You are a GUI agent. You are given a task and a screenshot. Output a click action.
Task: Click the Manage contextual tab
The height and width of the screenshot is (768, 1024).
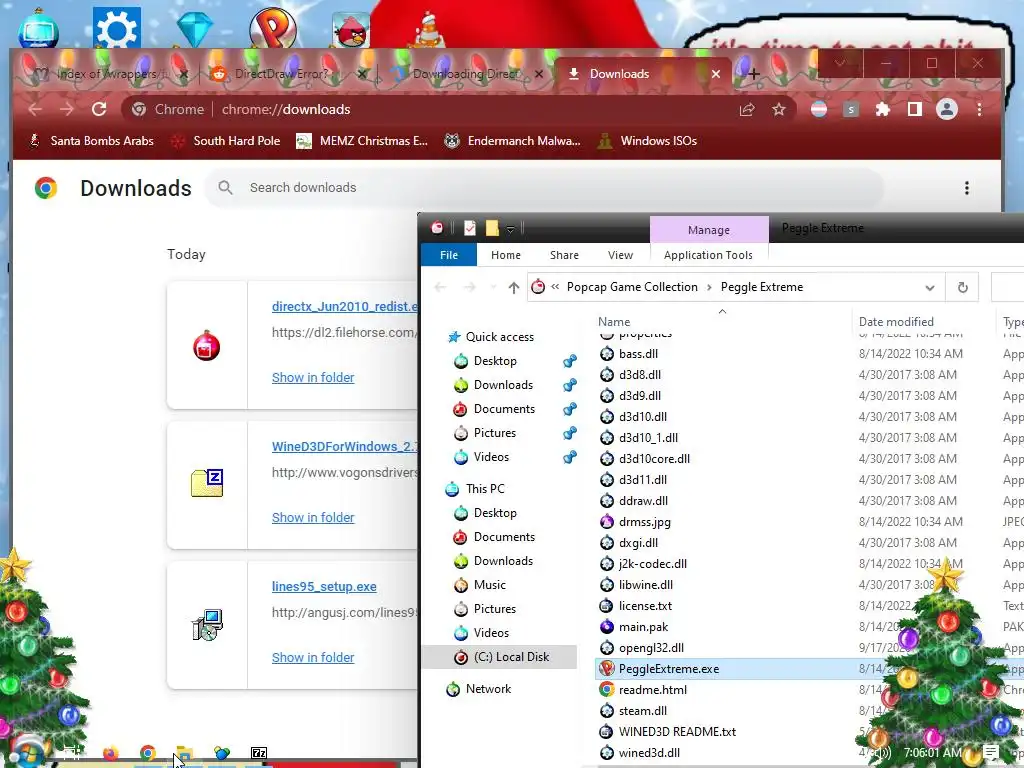tap(709, 230)
